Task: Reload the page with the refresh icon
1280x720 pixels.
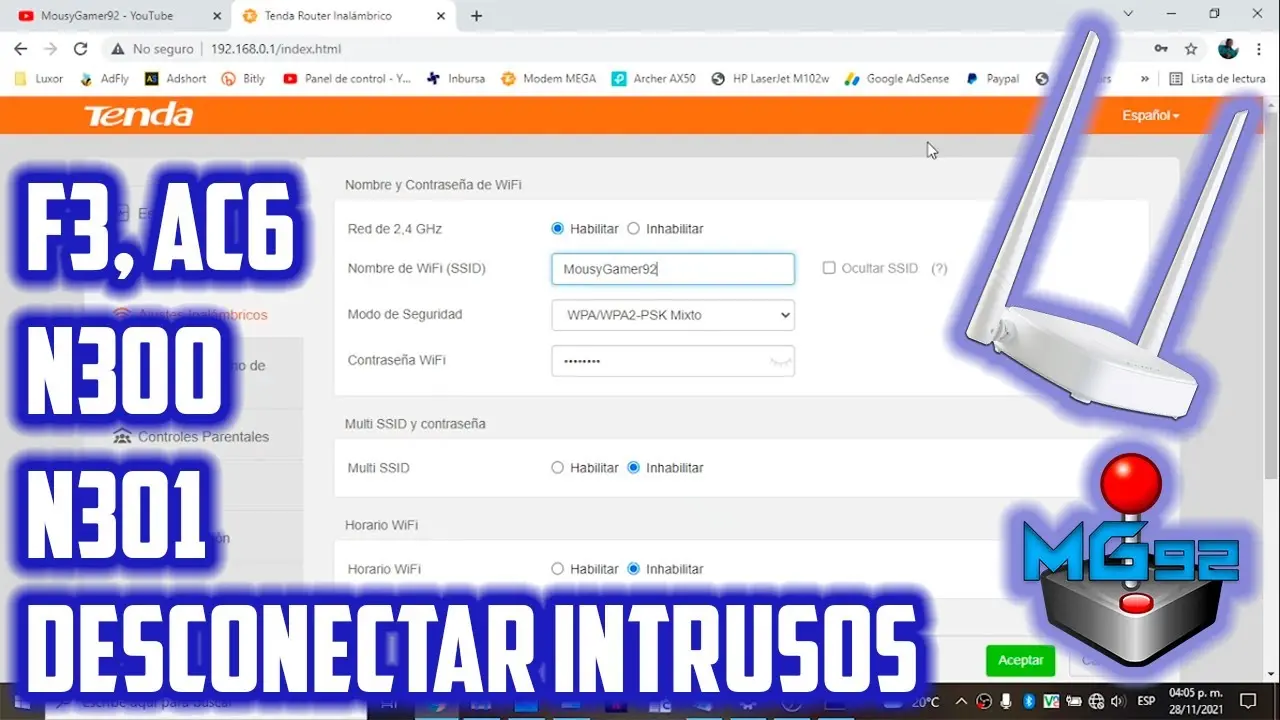Action: pos(81,48)
